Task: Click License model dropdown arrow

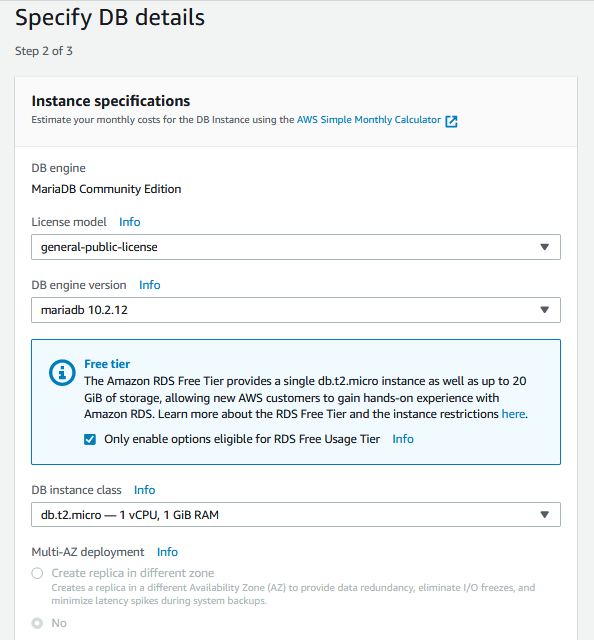Action: (x=544, y=247)
